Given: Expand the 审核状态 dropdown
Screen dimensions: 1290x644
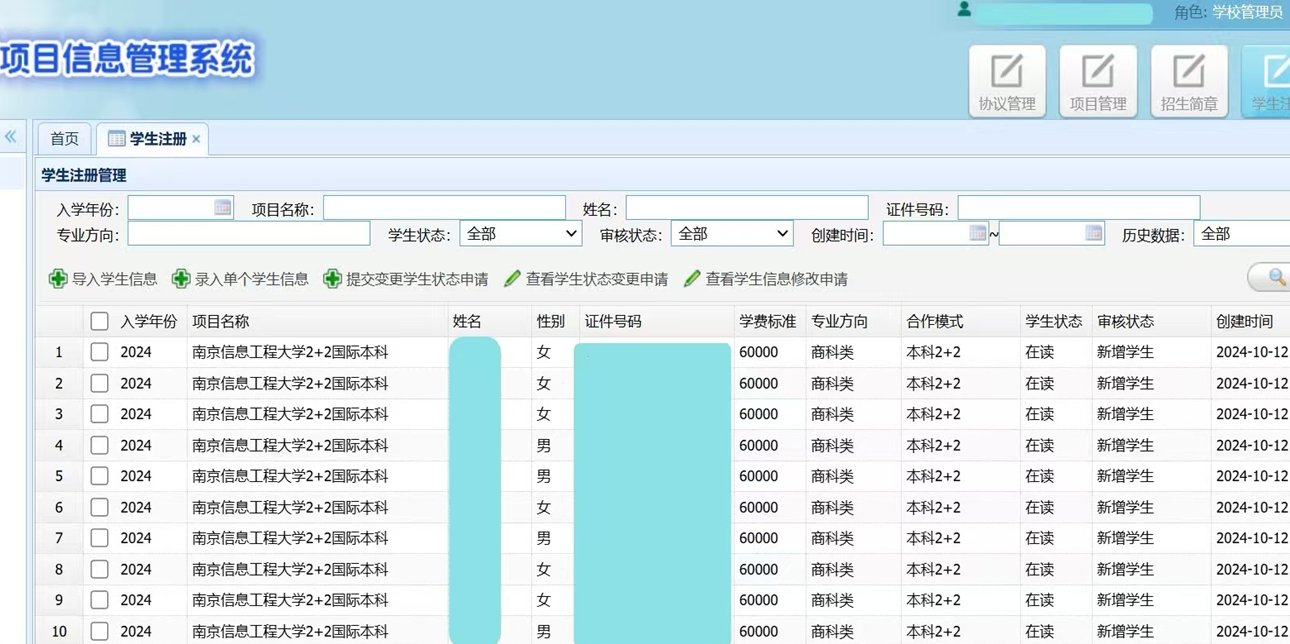Looking at the screenshot, I should point(732,234).
